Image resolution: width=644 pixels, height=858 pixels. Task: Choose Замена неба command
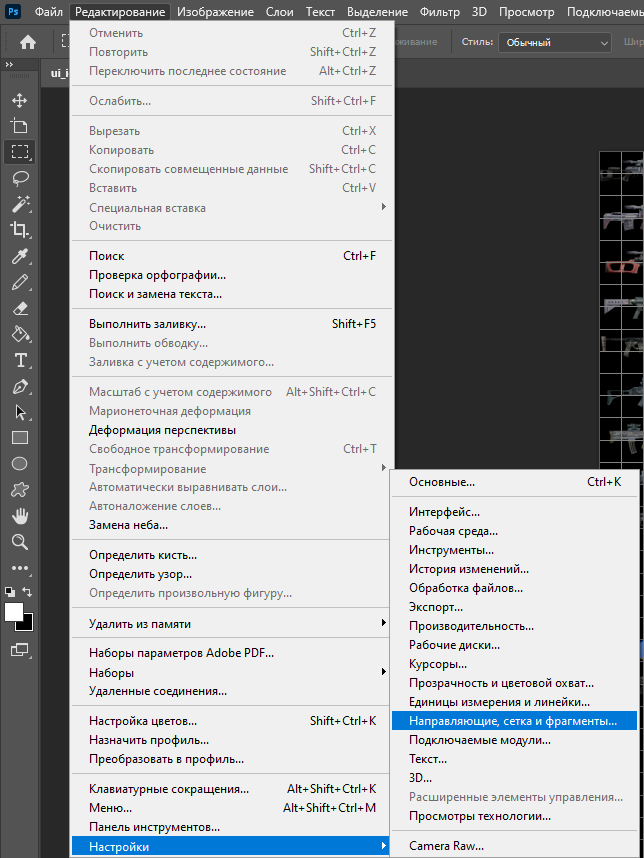pyautogui.click(x=232, y=525)
